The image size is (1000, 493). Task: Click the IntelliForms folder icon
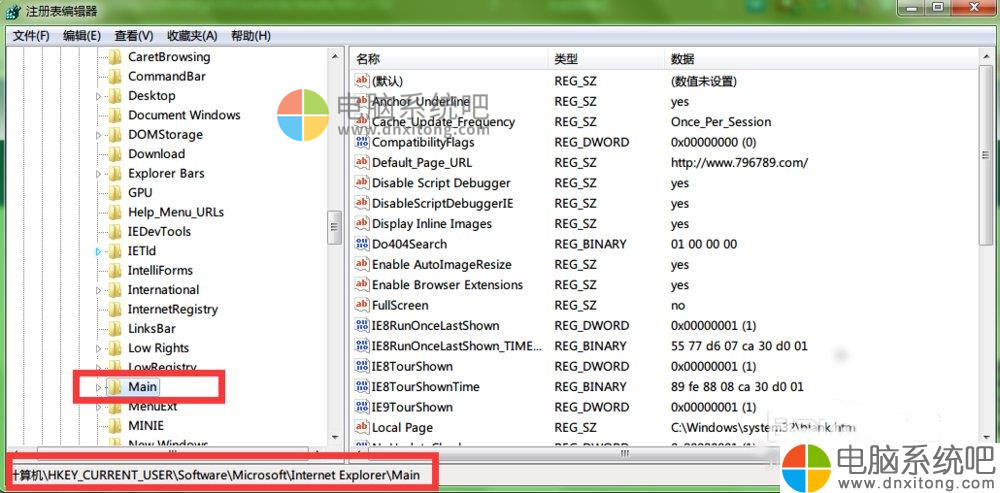tap(115, 270)
